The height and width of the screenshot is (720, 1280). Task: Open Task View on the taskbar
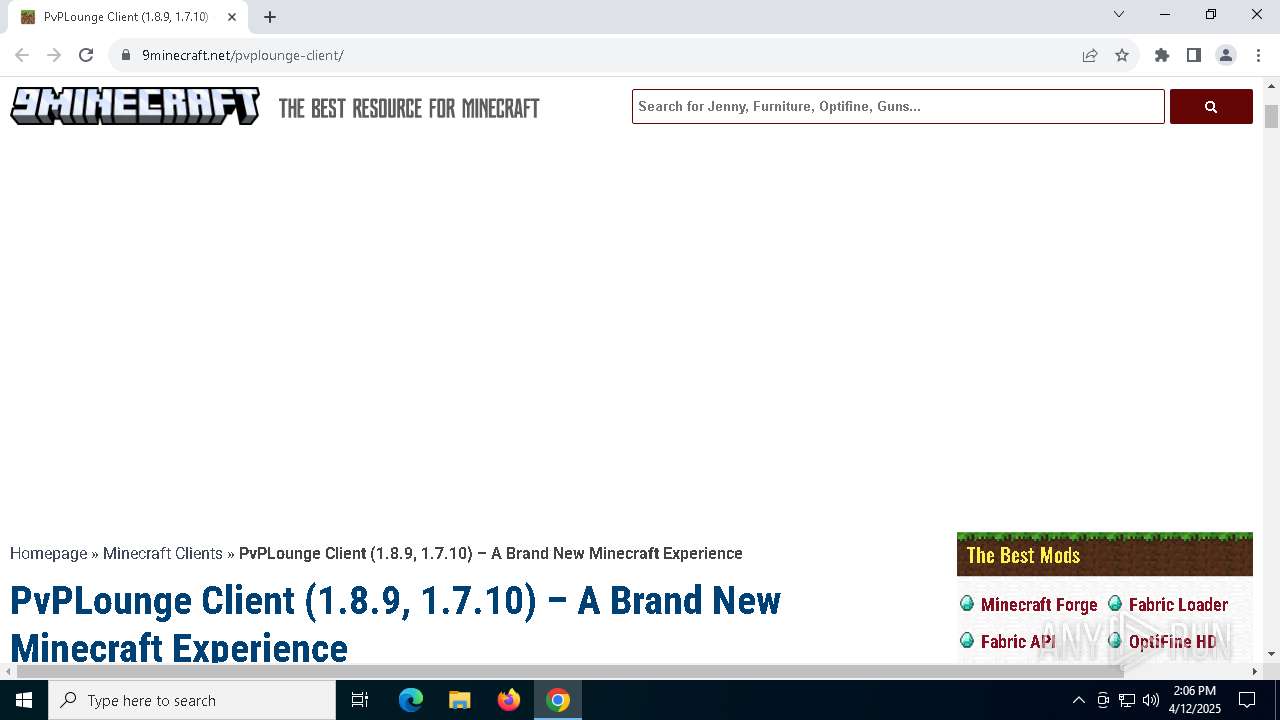coord(360,700)
